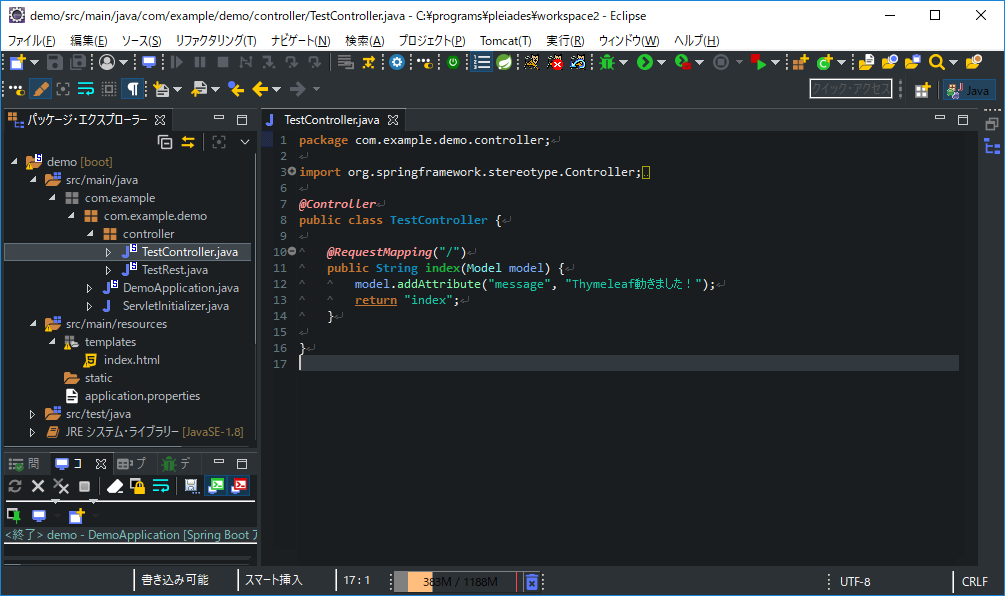
Task: Toggle the numbered-list toolbar button
Action: tap(481, 62)
